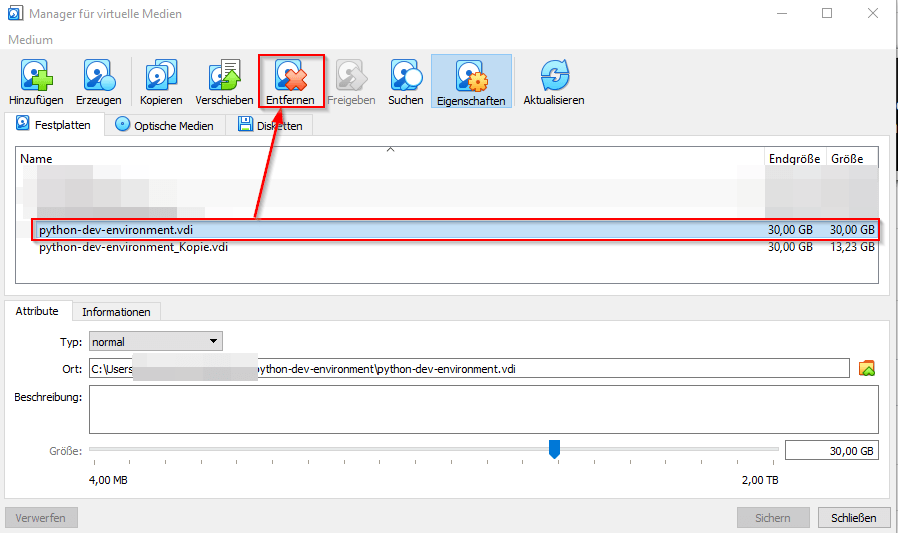Viewport: 898px width, 533px height.
Task: Click the Aktualisieren refresh icon
Action: tap(554, 76)
